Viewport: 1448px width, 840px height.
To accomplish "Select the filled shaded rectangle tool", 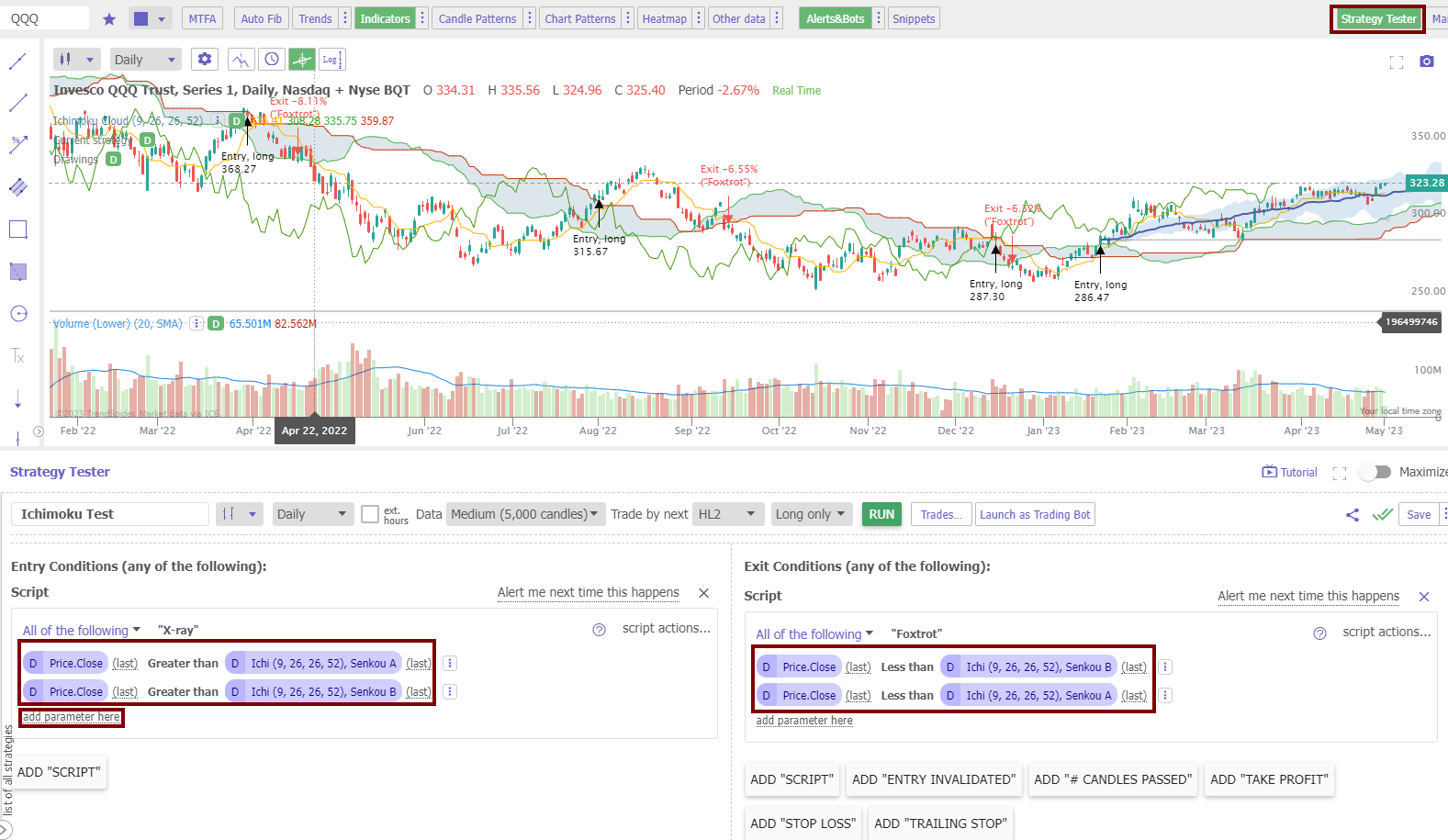I will (17, 272).
